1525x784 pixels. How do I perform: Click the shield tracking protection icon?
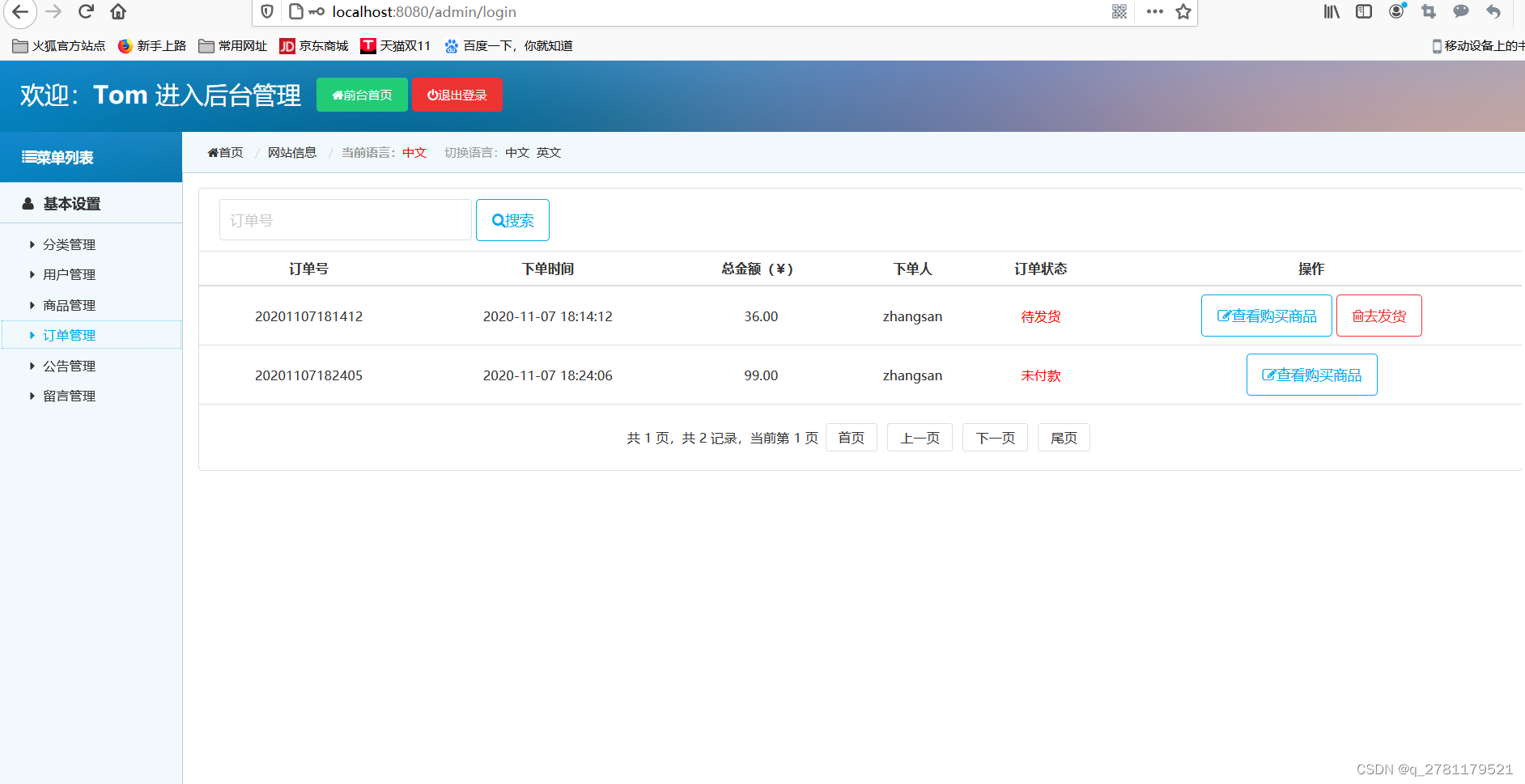click(267, 11)
